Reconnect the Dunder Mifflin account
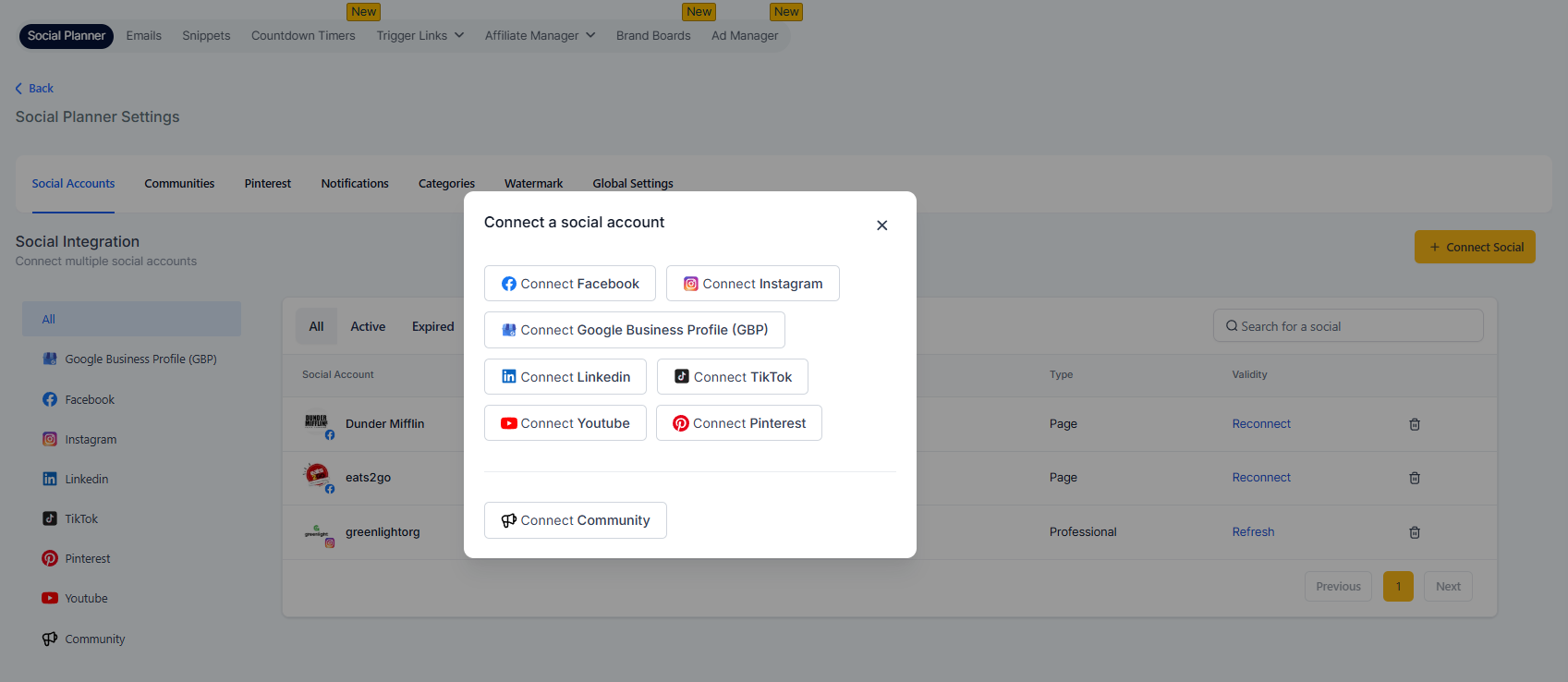This screenshot has height=682, width=1568. coord(1261,424)
